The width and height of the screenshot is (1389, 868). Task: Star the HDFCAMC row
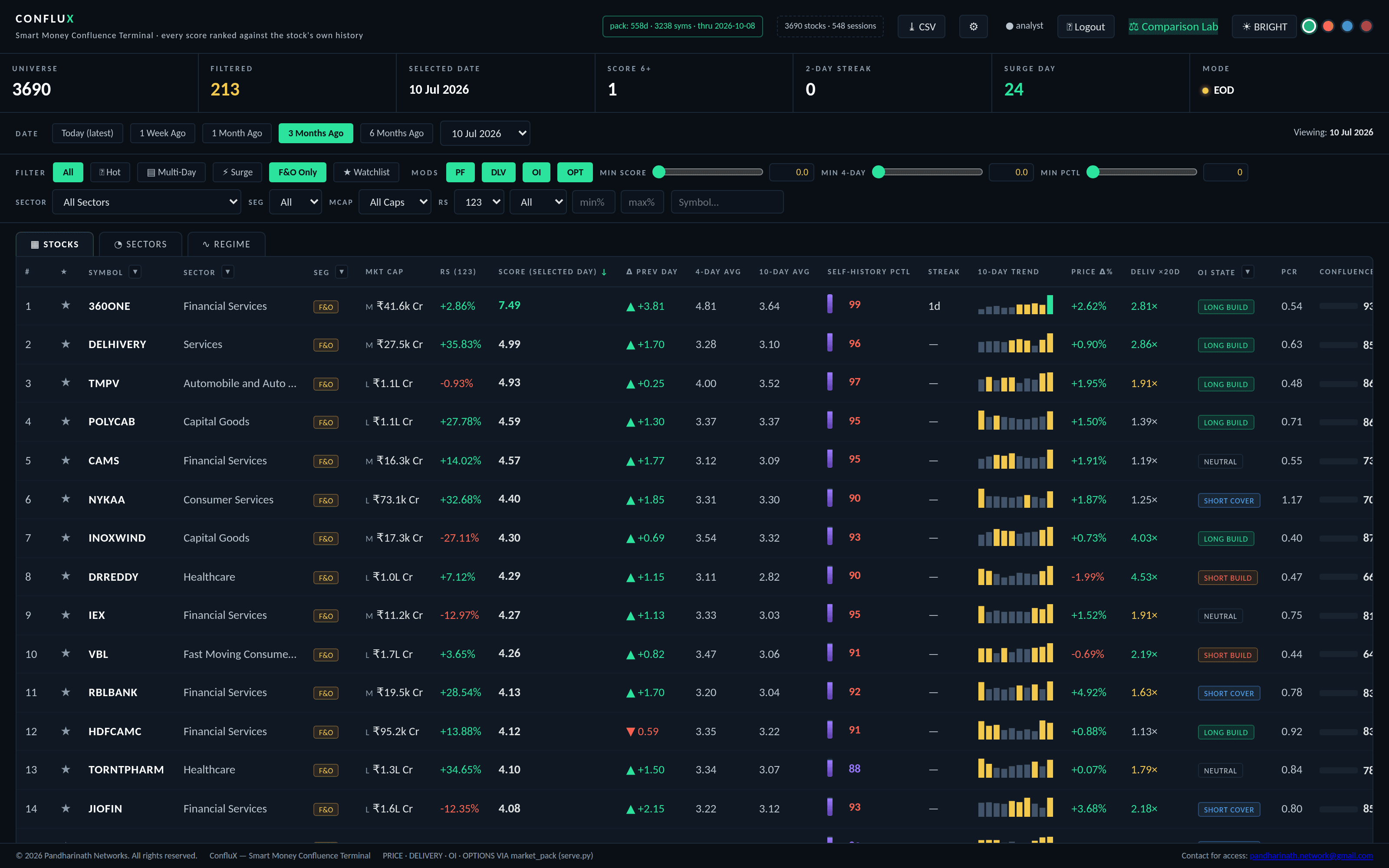pyautogui.click(x=66, y=731)
